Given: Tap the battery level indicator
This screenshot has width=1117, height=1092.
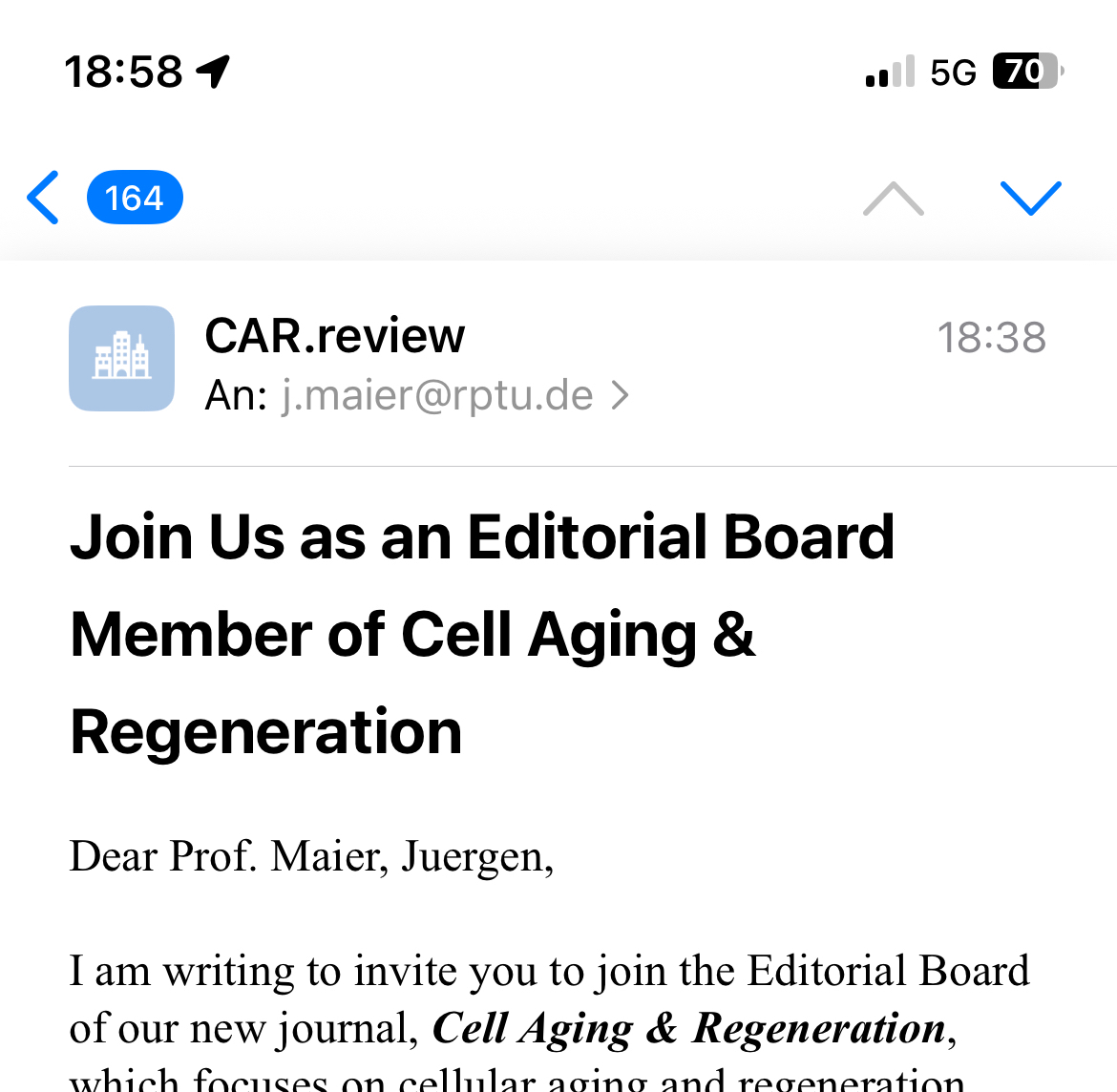Looking at the screenshot, I should [1027, 72].
